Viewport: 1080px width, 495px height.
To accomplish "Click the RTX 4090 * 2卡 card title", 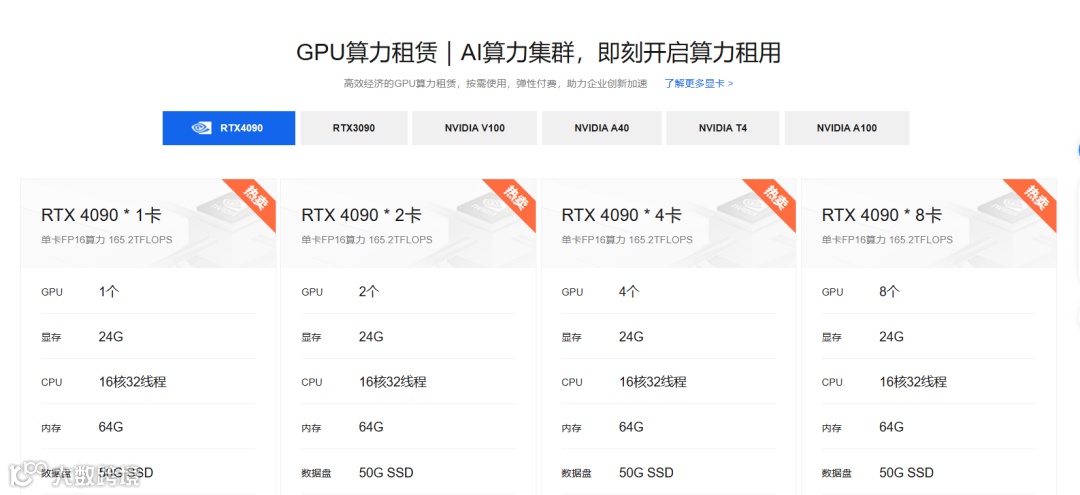I will coord(362,215).
